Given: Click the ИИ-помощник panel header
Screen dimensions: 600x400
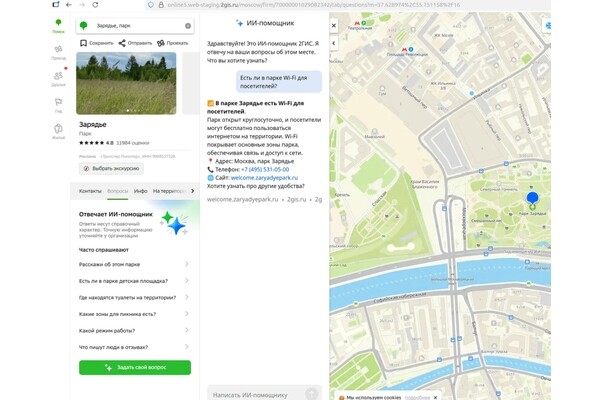Looking at the screenshot, I should pyautogui.click(x=265, y=23).
